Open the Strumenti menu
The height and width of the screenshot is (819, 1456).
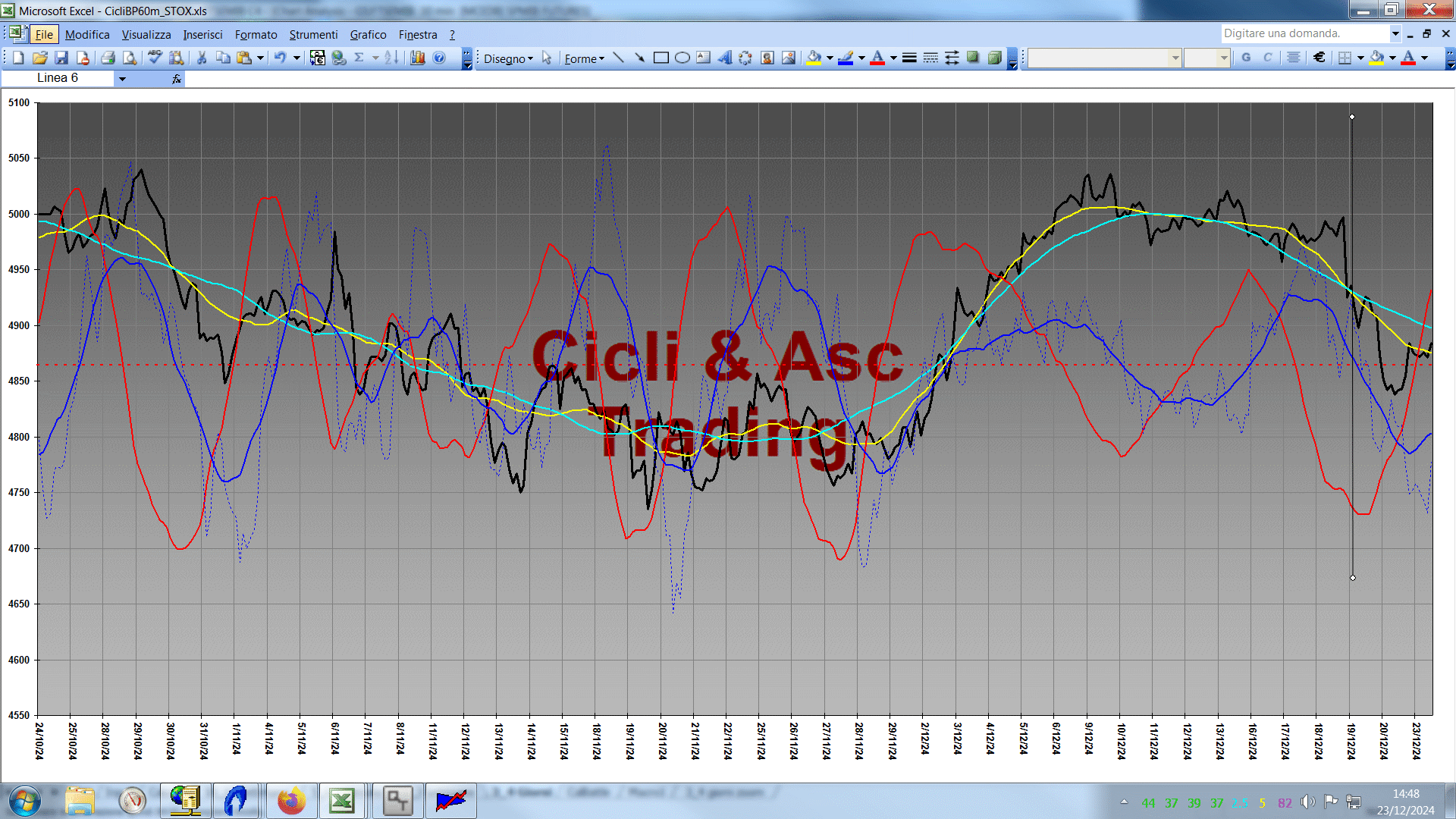pyautogui.click(x=313, y=35)
